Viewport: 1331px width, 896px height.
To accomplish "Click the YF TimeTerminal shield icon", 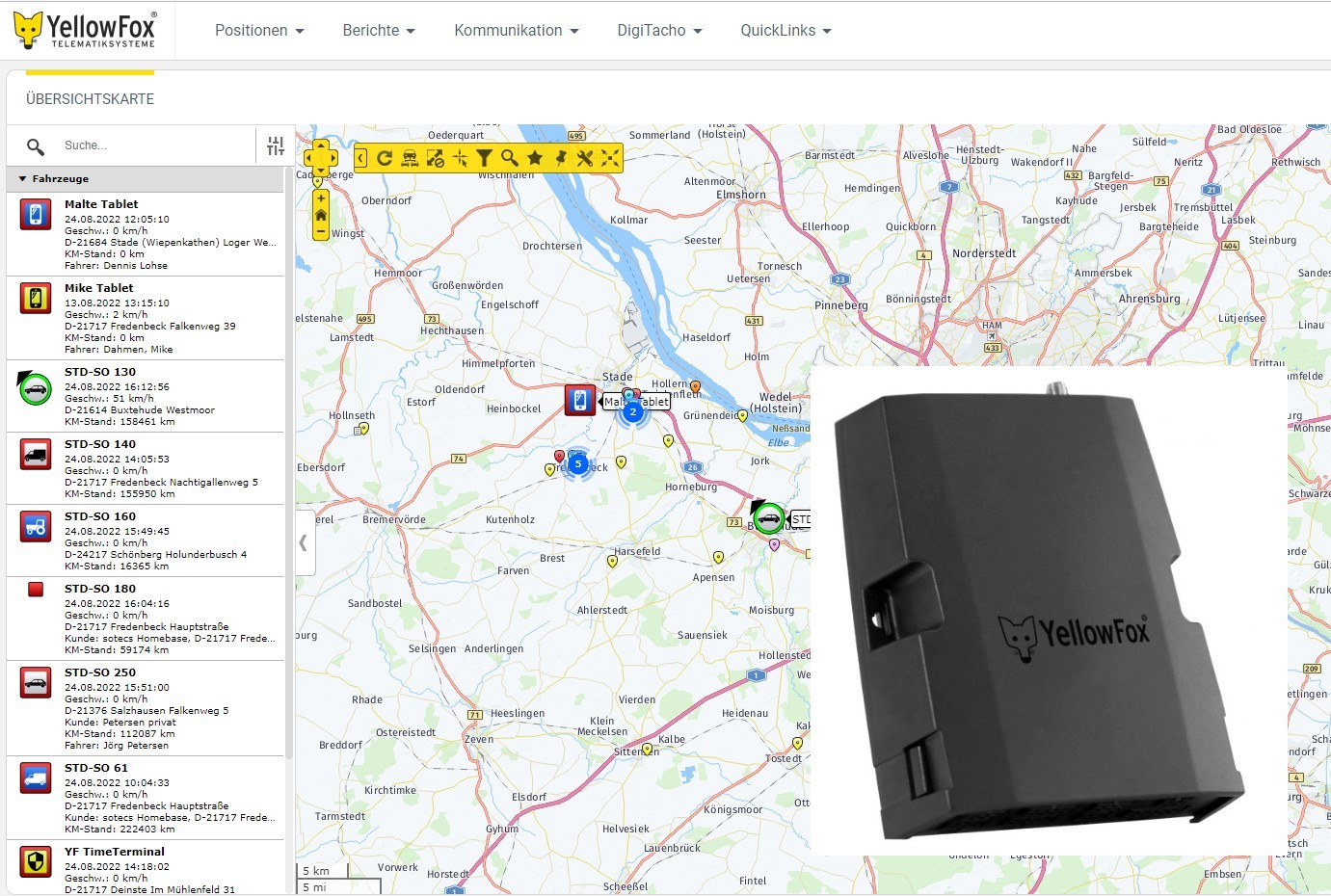I will click(36, 861).
